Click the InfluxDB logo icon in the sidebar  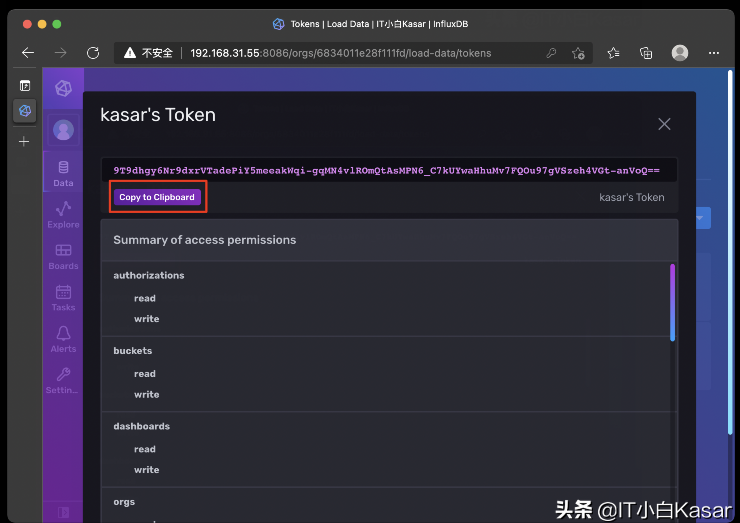[63, 88]
